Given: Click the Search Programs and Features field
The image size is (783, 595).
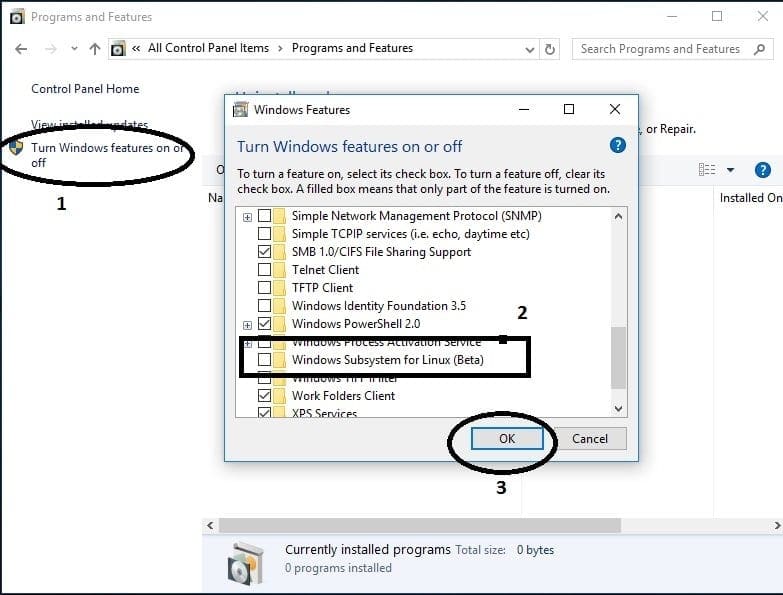Looking at the screenshot, I should click(673, 49).
